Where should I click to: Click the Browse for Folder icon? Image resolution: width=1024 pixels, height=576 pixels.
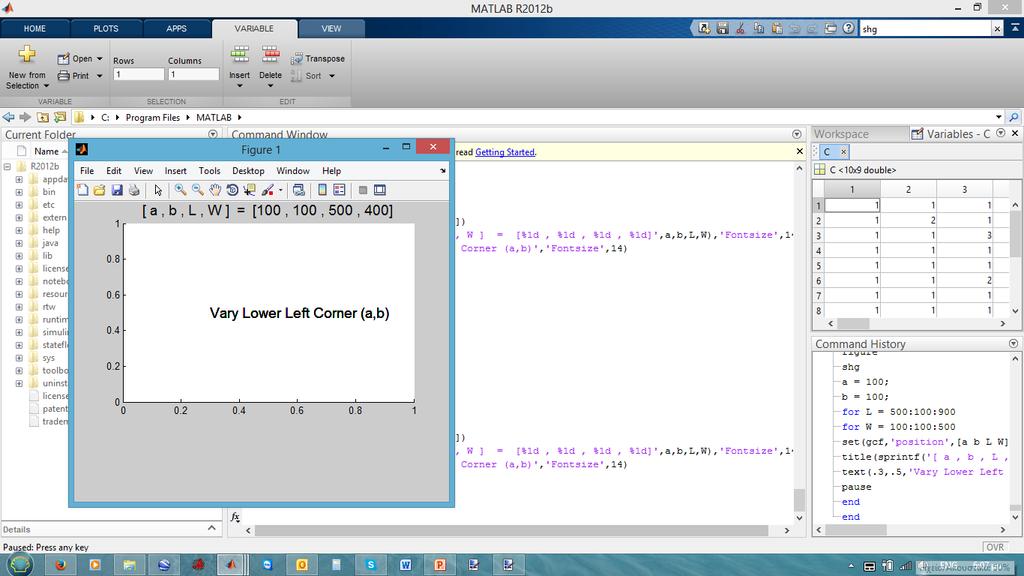coord(60,117)
